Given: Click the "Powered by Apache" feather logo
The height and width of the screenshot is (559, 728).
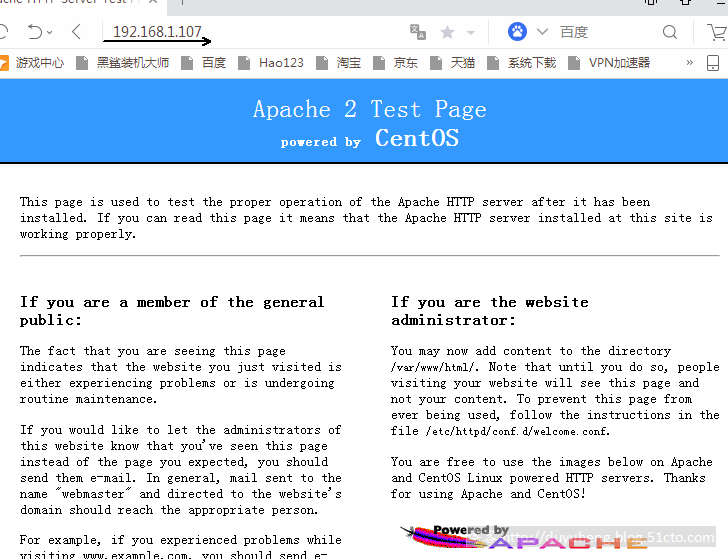Looking at the screenshot, I should 522,538.
